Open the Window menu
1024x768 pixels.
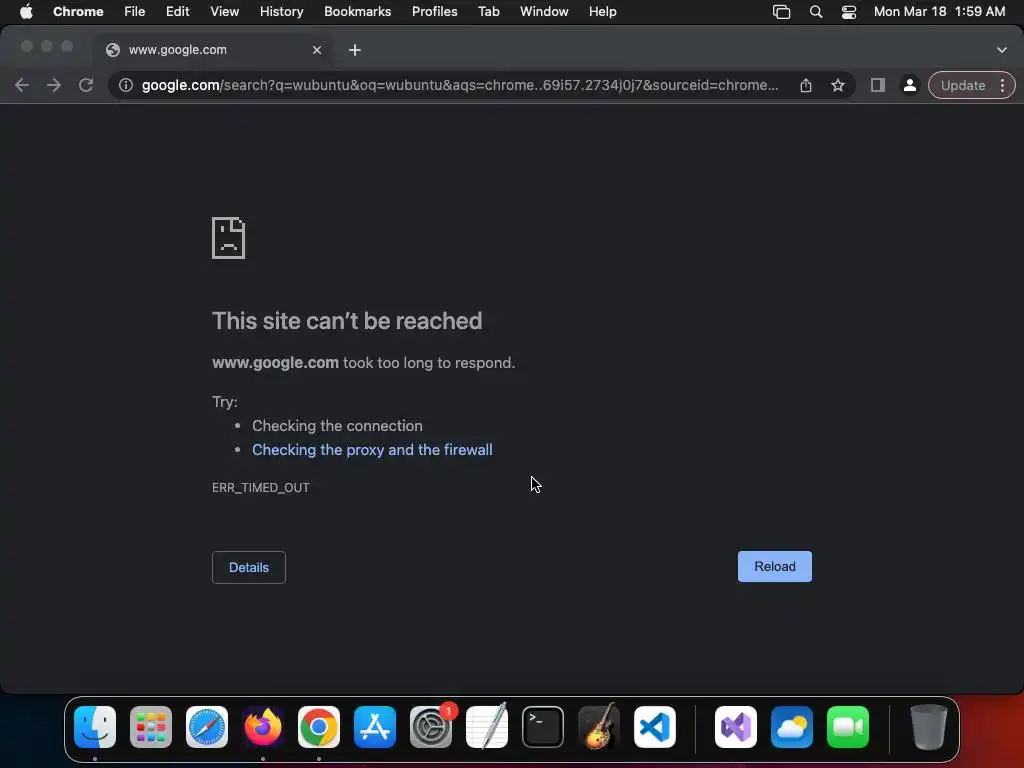544,12
